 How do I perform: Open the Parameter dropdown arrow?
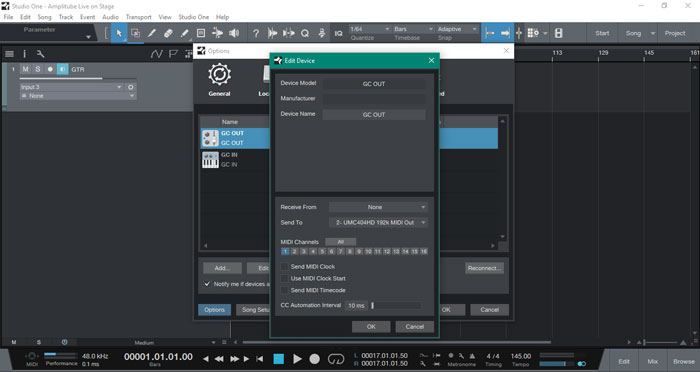[x=88, y=37]
